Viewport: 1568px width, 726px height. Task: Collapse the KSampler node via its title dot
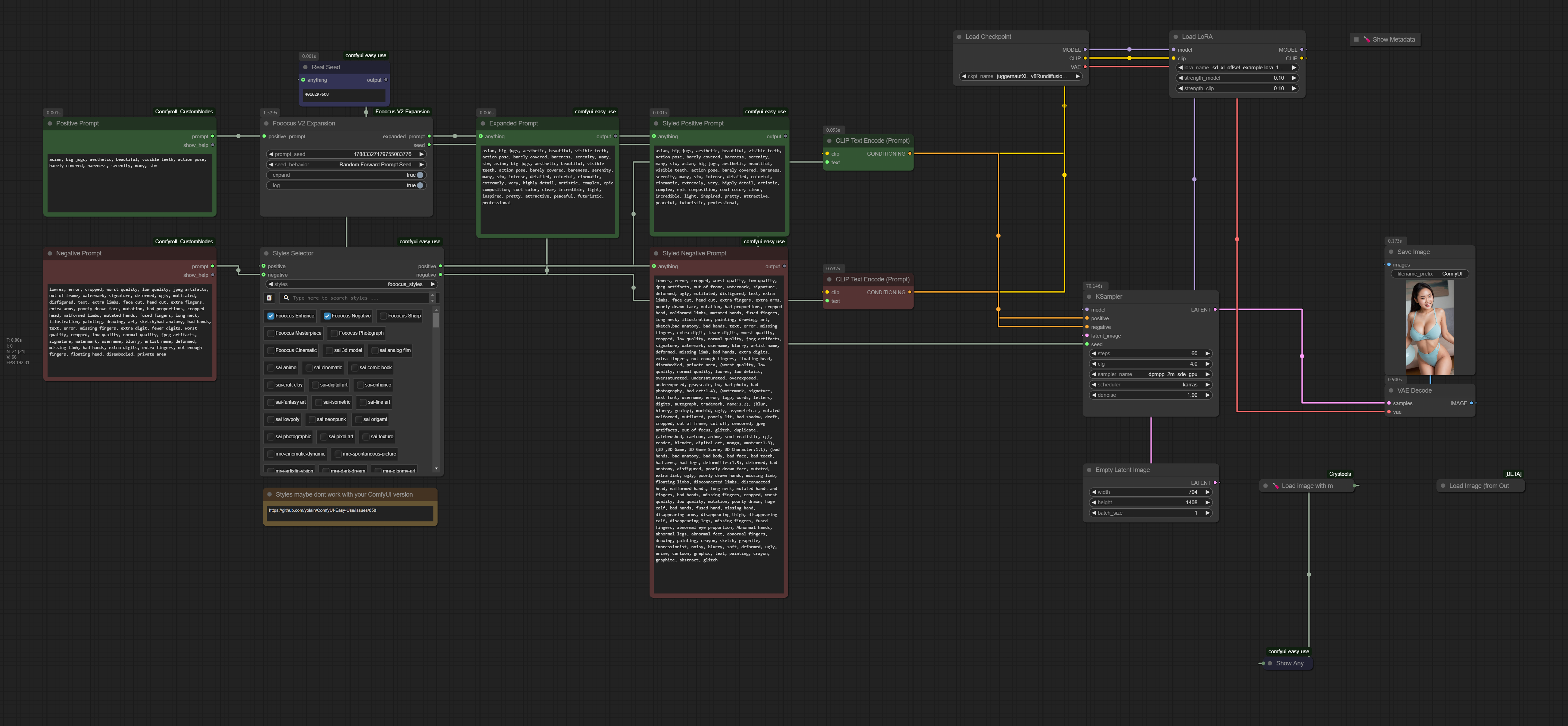(x=1089, y=297)
